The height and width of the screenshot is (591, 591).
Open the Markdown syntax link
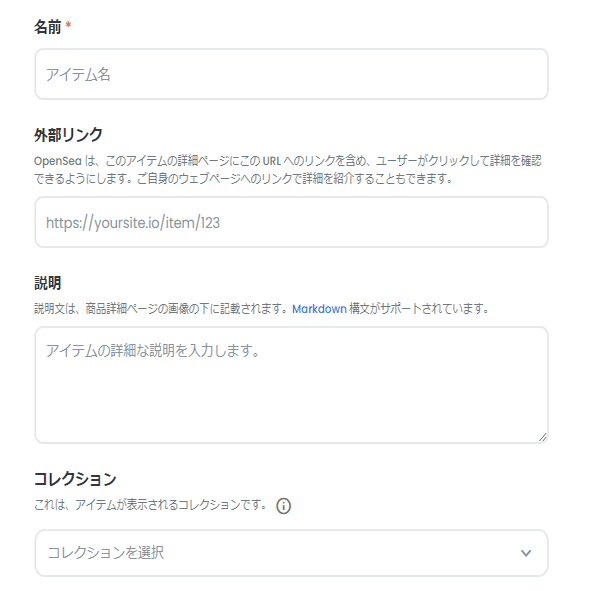(319, 309)
